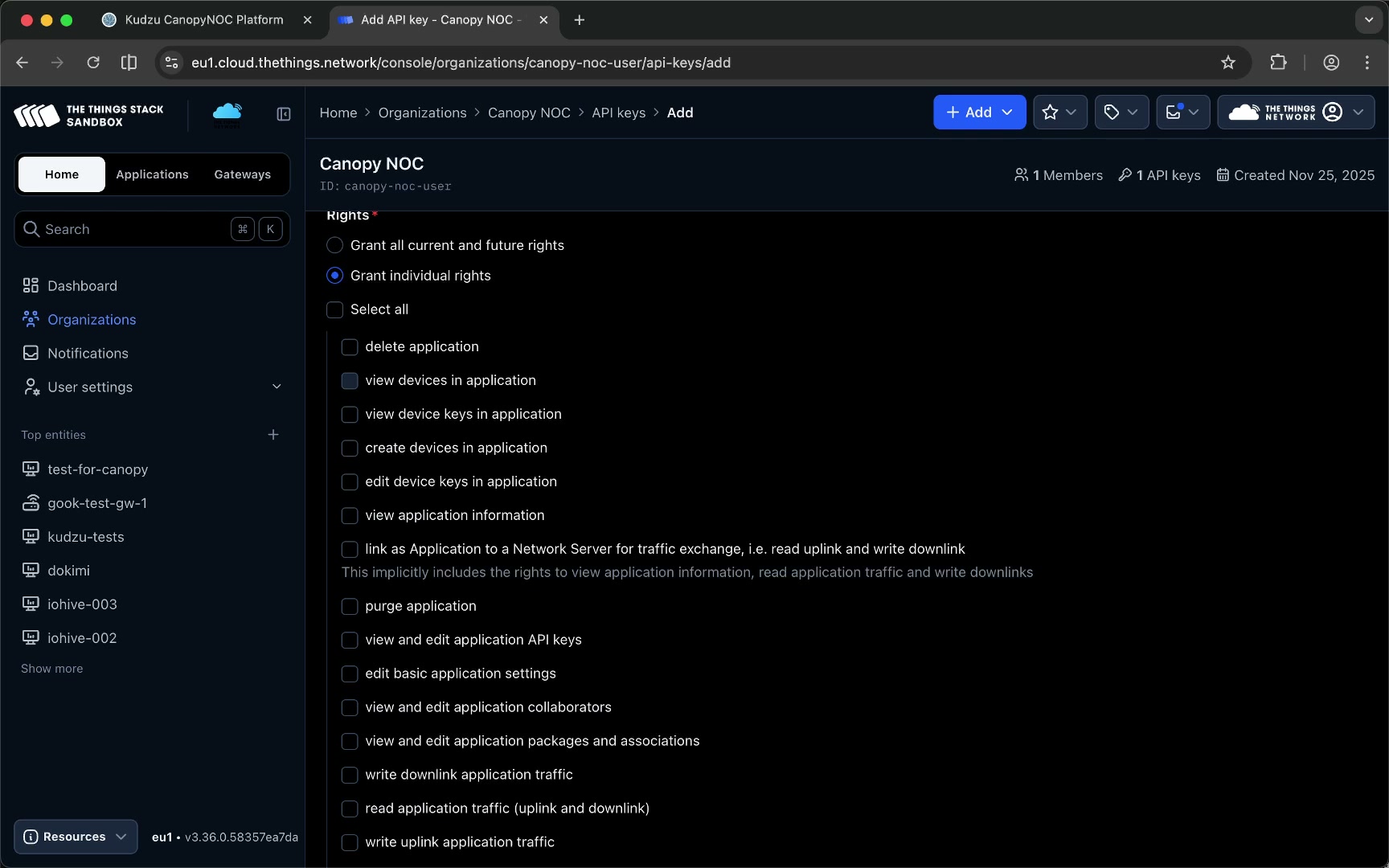Click the gook-test-gw-1 gateway icon

31,502
